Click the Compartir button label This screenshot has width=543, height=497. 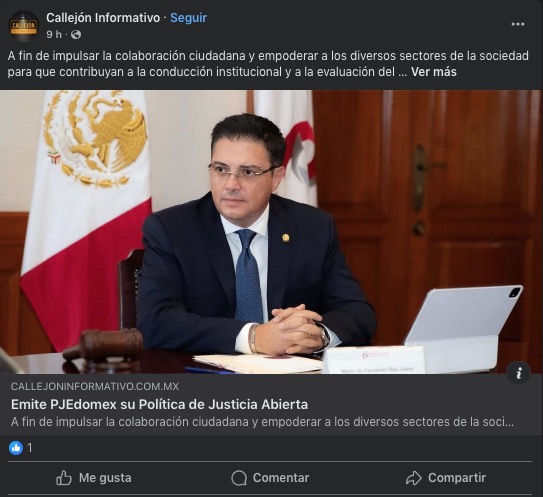[457, 478]
